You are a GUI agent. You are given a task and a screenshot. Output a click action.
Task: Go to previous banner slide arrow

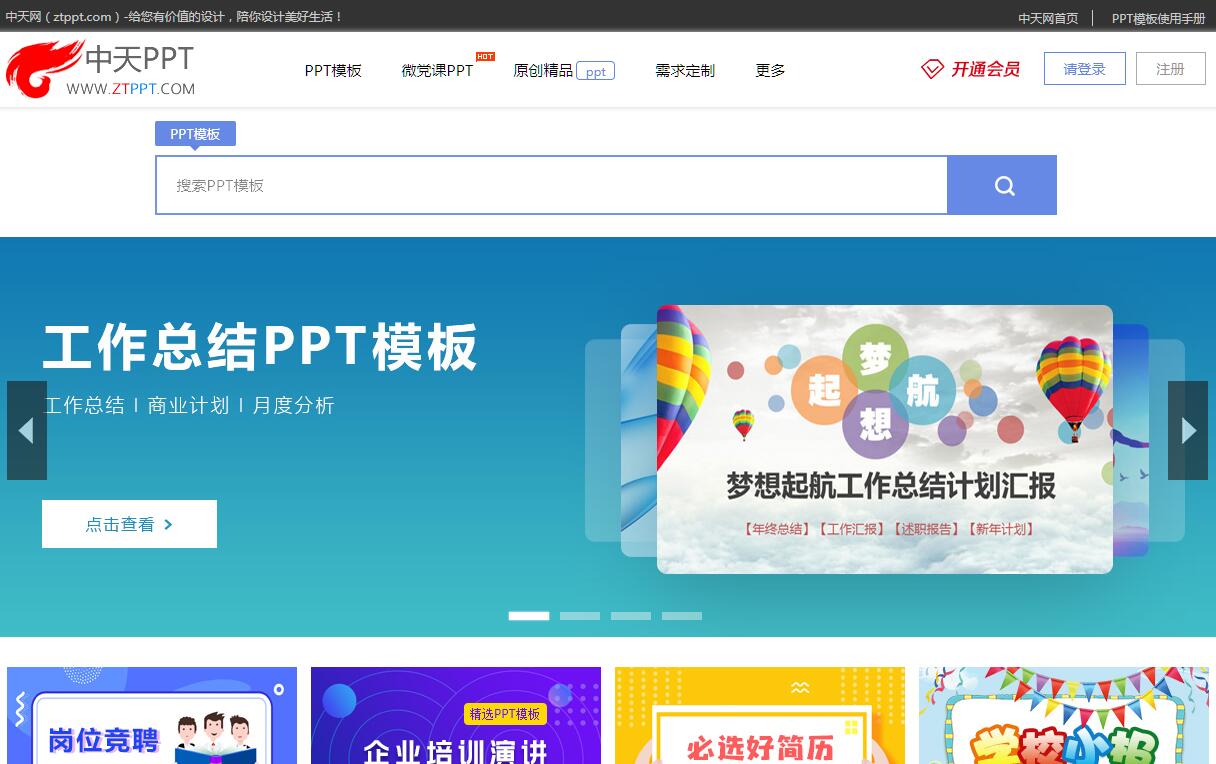coord(27,430)
